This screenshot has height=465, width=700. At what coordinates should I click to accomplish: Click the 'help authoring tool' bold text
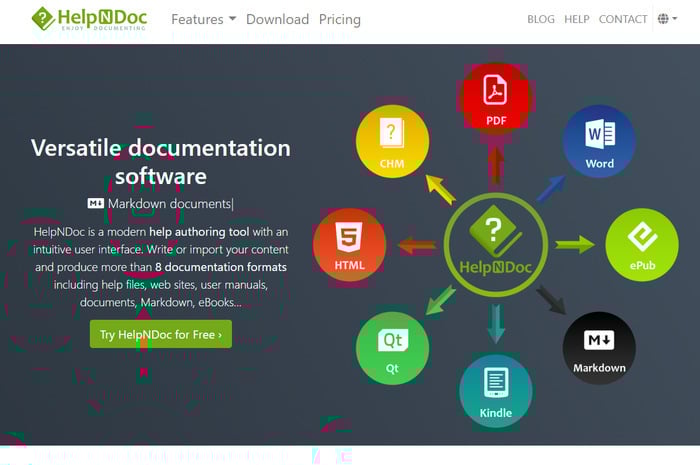click(x=199, y=232)
